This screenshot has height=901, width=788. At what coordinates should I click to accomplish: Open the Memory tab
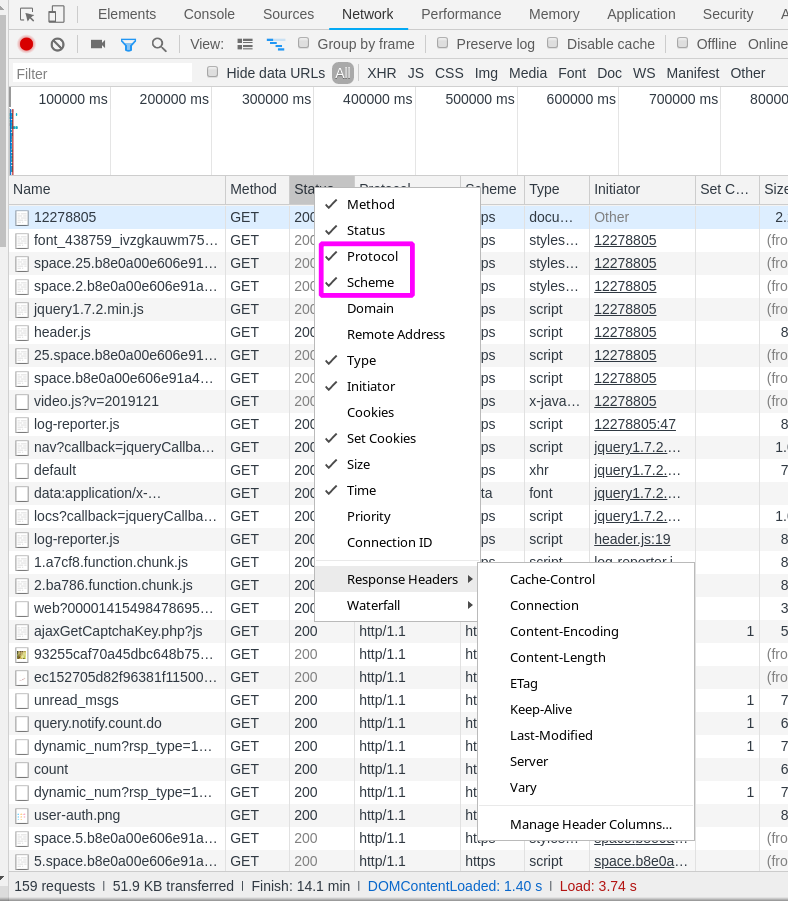pyautogui.click(x=554, y=14)
